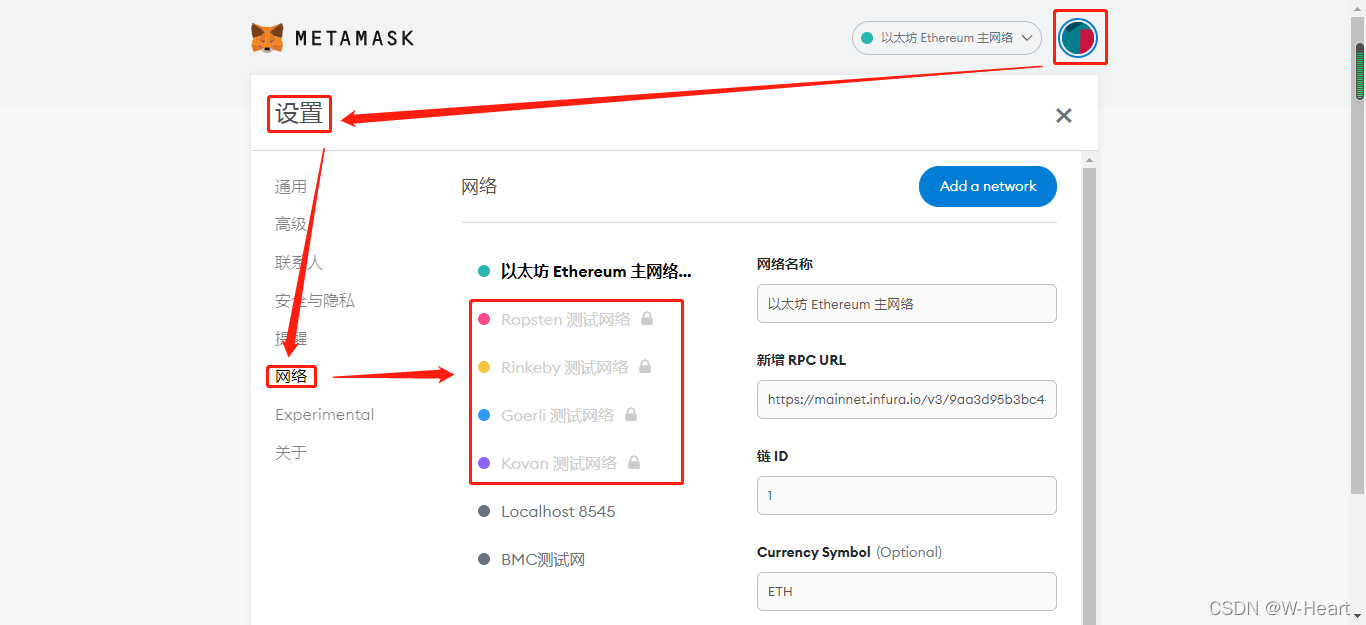Focus the 链 ID input field
This screenshot has height=625, width=1366.
907,495
